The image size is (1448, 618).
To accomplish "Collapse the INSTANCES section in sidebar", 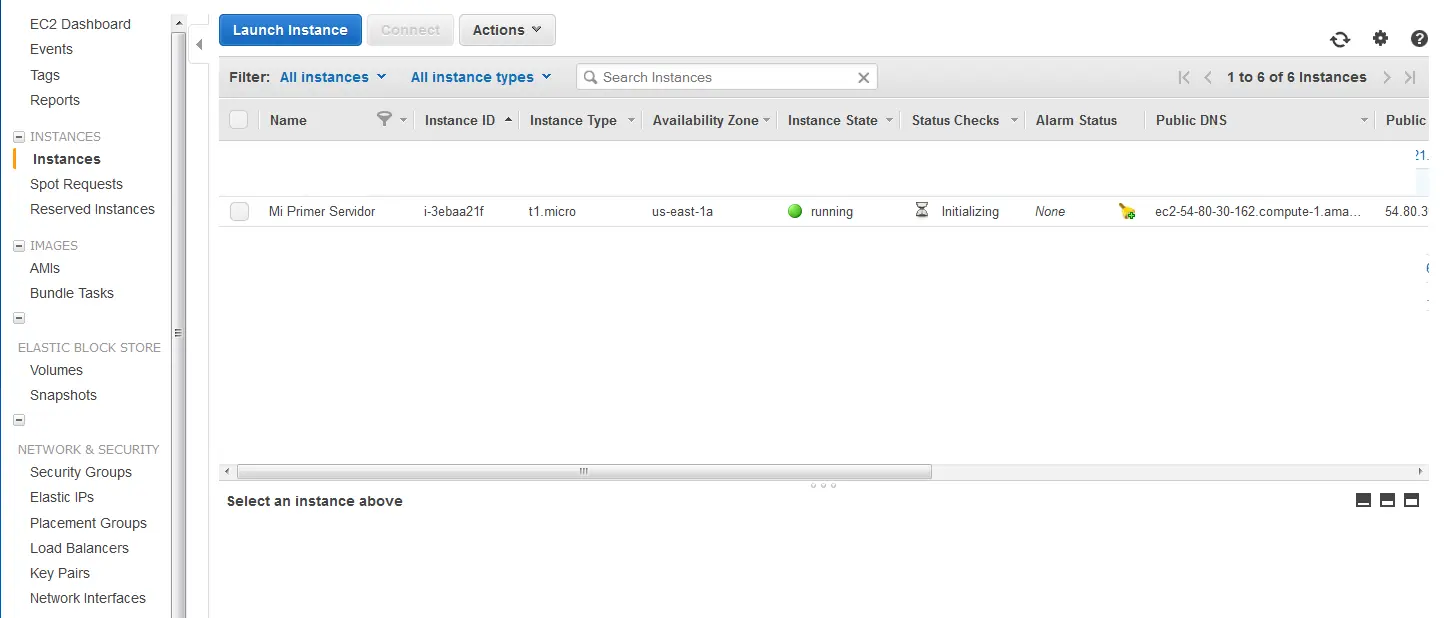I will coord(18,137).
